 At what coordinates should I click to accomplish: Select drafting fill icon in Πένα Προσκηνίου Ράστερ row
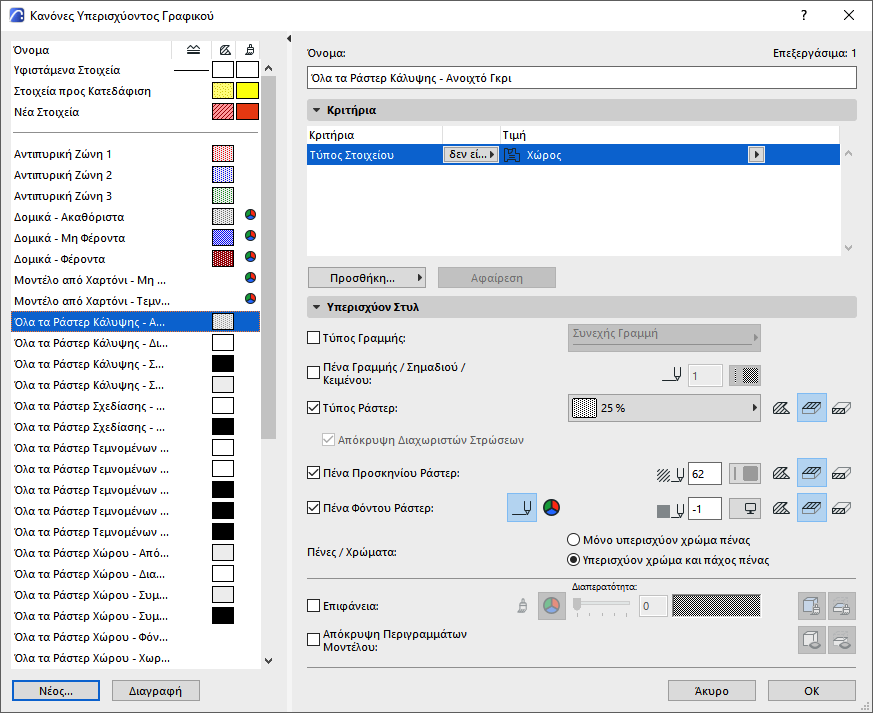click(841, 474)
